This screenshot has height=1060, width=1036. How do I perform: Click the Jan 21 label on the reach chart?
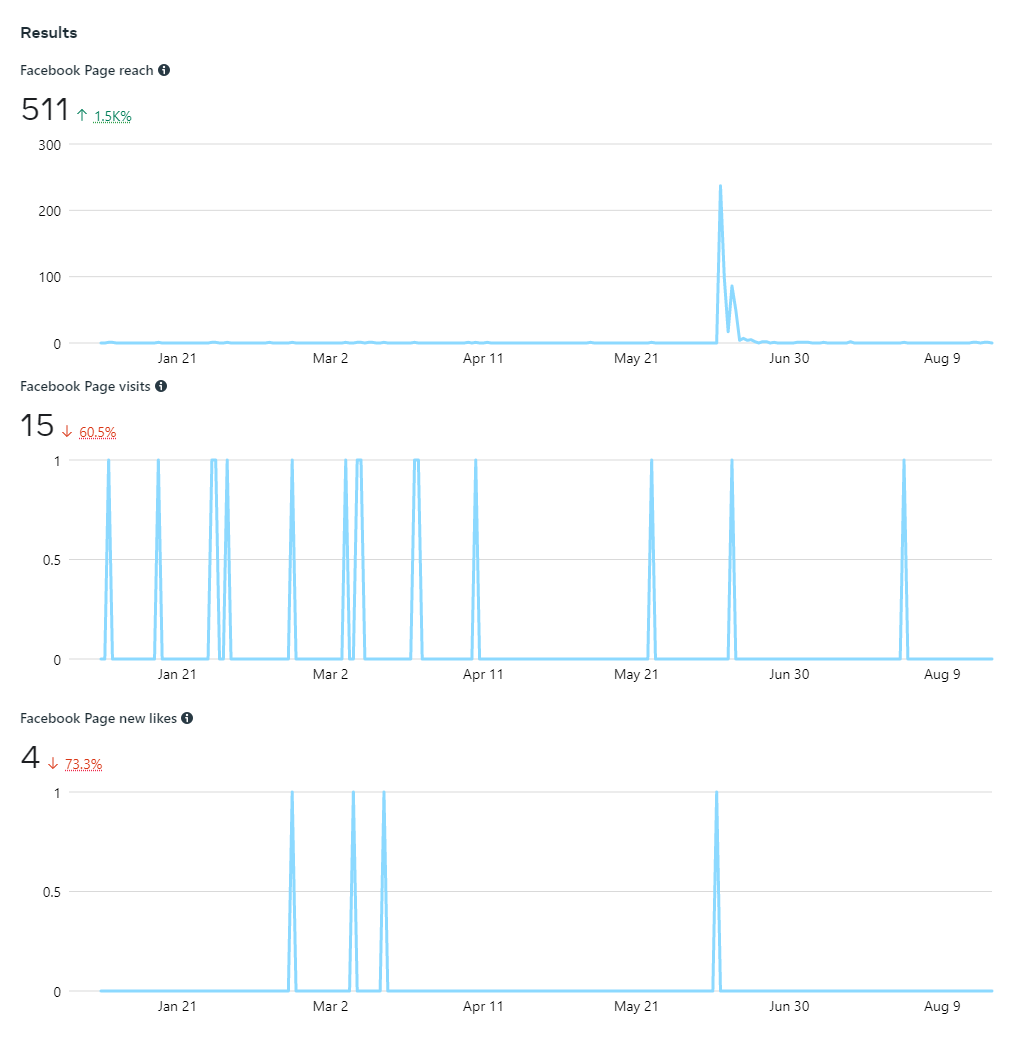click(177, 358)
